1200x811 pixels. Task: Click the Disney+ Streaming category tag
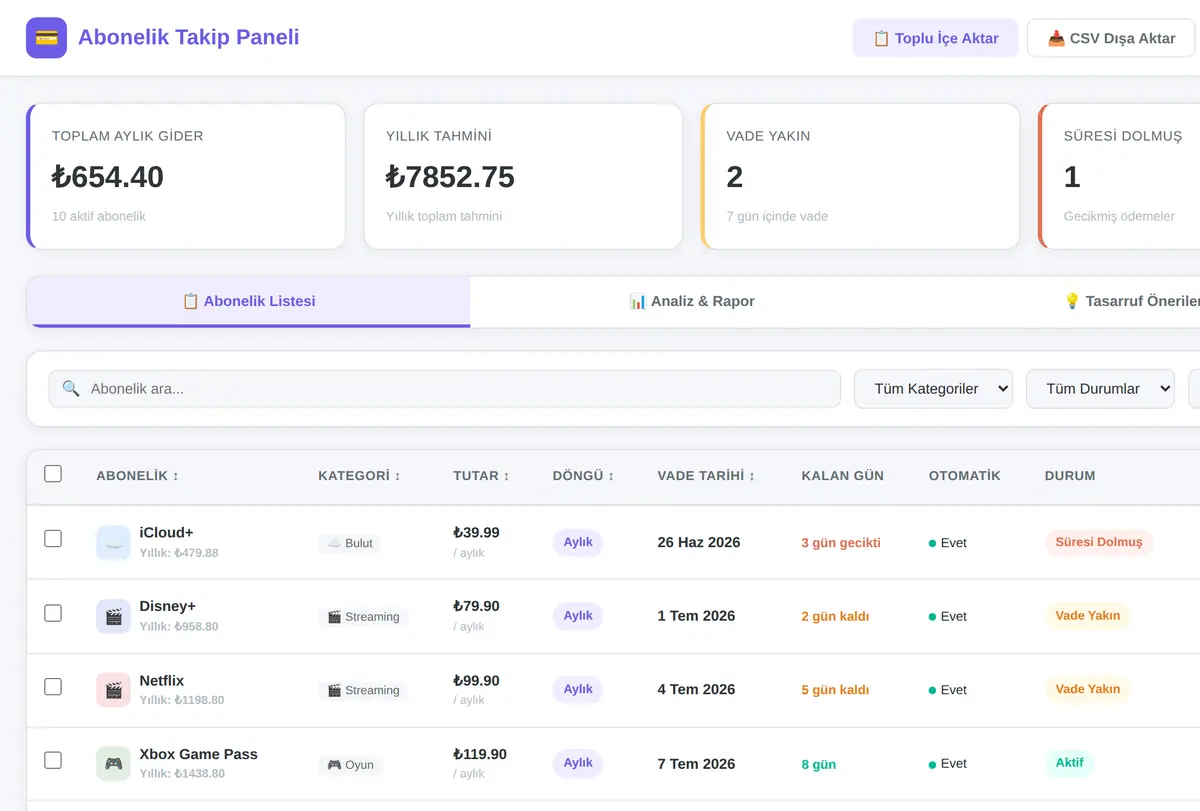tap(363, 617)
